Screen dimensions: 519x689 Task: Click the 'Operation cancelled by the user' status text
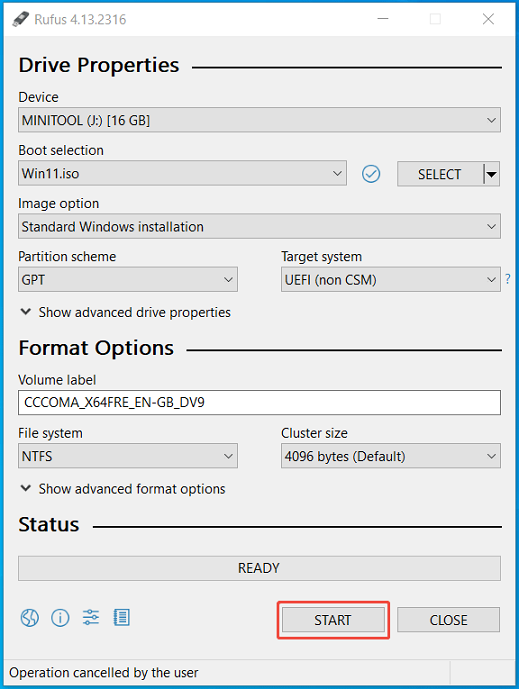click(104, 673)
